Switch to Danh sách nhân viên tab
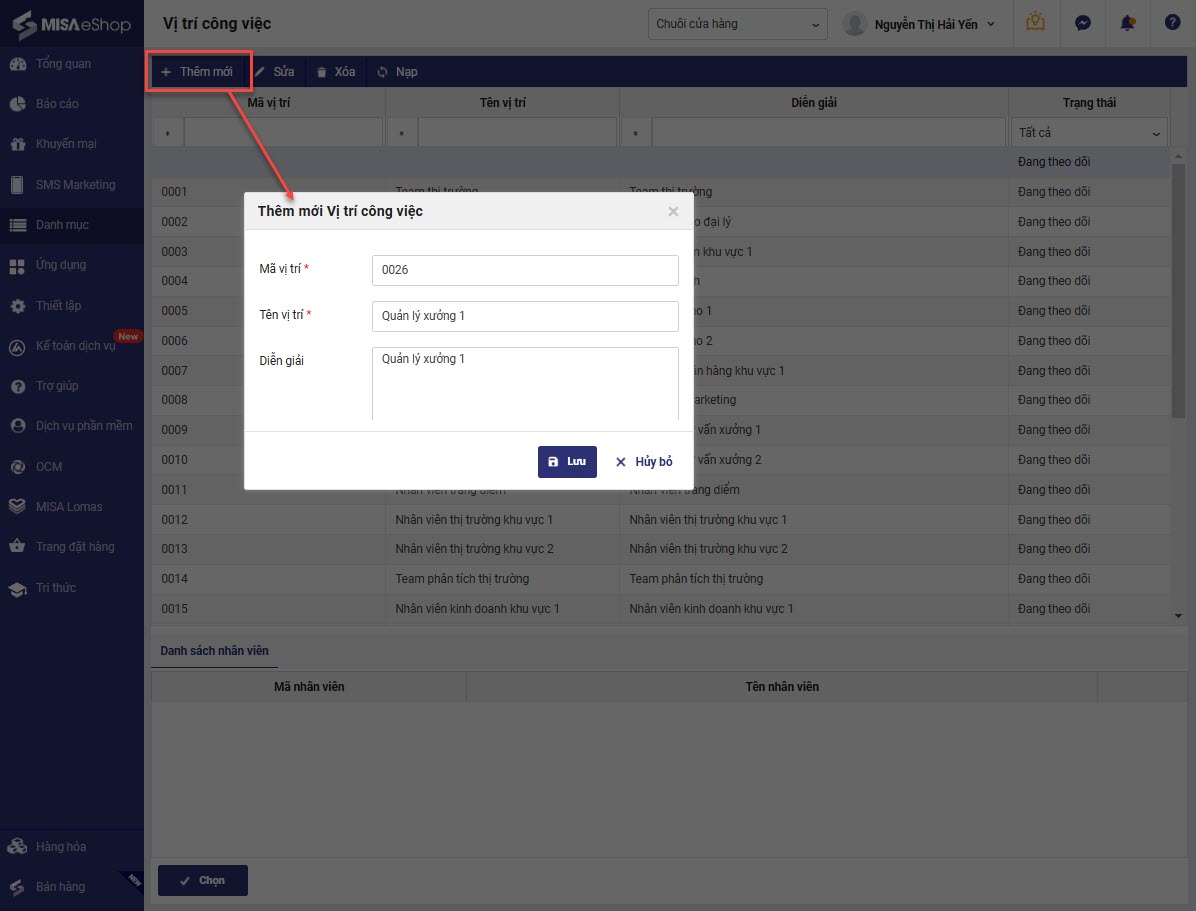The image size is (1196, 911). click(x=214, y=651)
